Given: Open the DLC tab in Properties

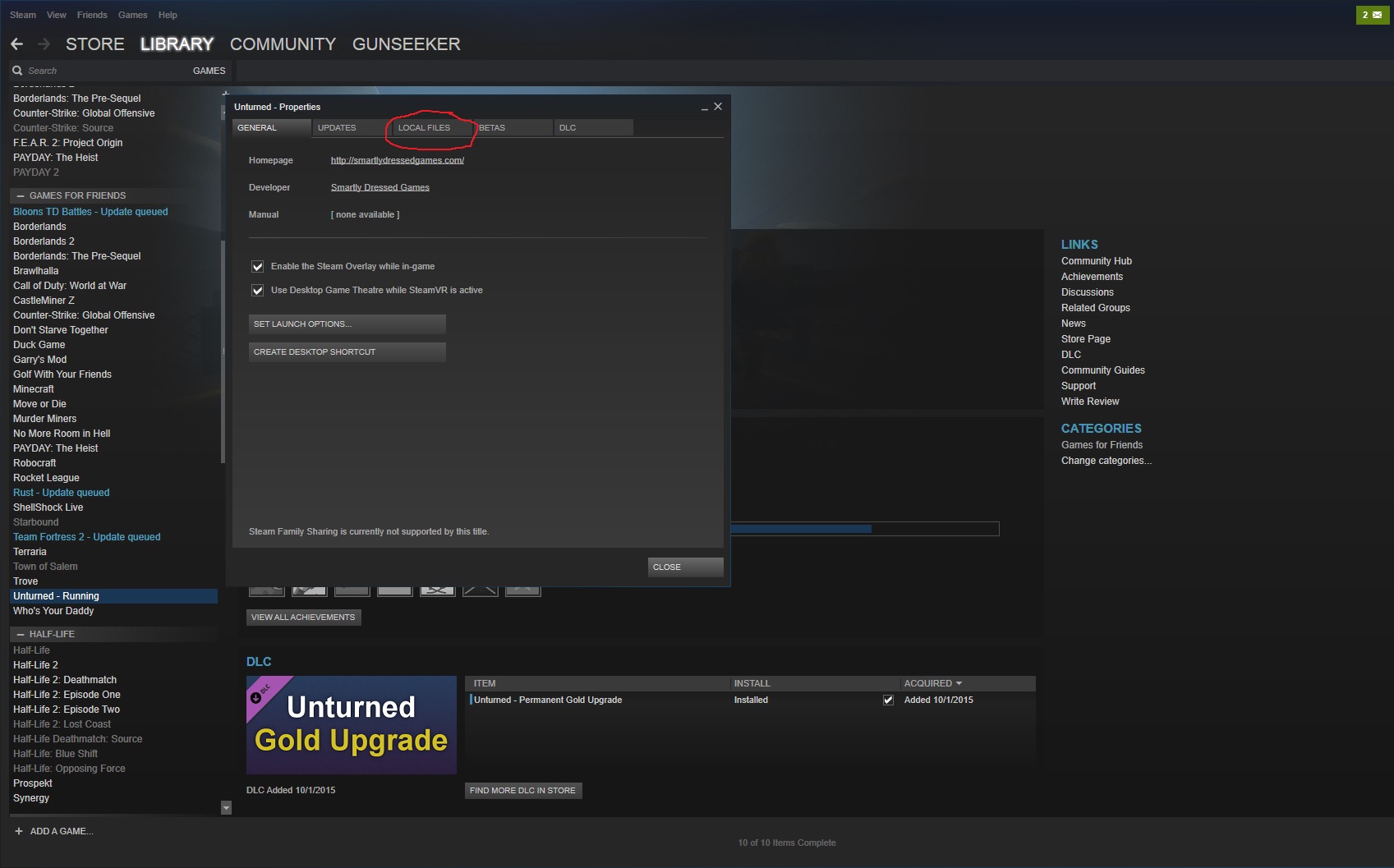Looking at the screenshot, I should [593, 127].
